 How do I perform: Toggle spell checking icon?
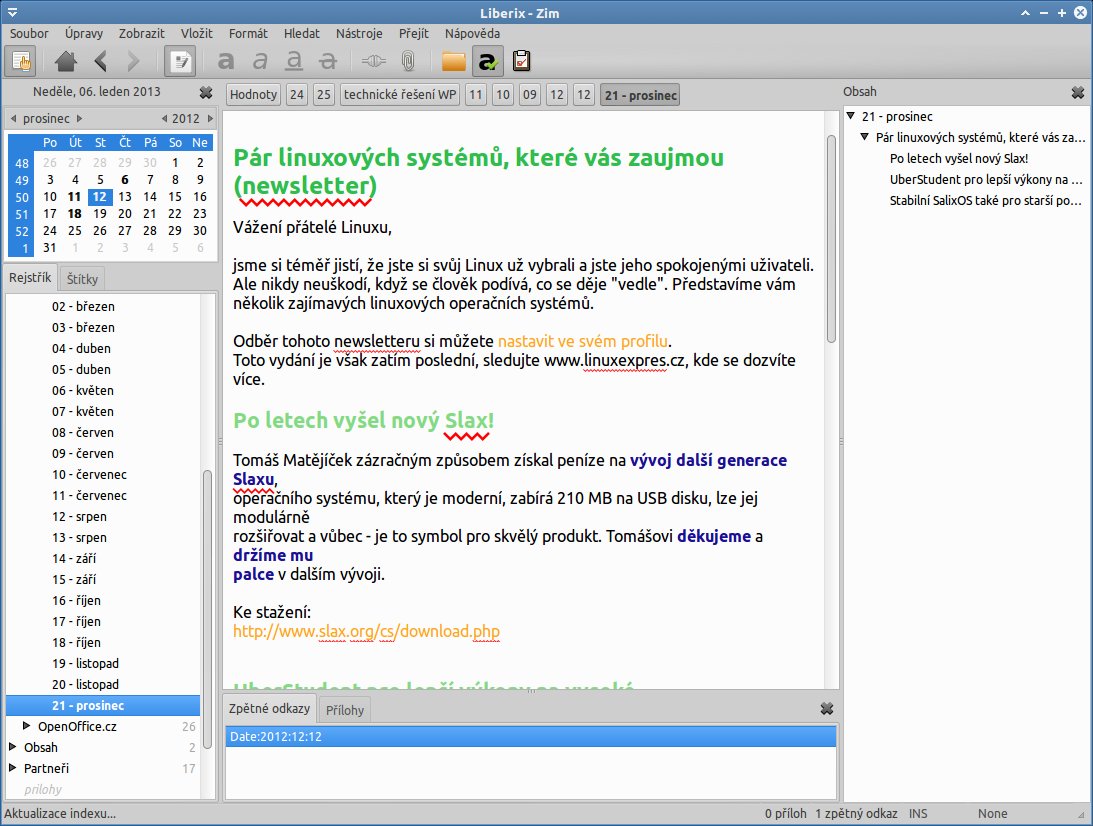[488, 61]
